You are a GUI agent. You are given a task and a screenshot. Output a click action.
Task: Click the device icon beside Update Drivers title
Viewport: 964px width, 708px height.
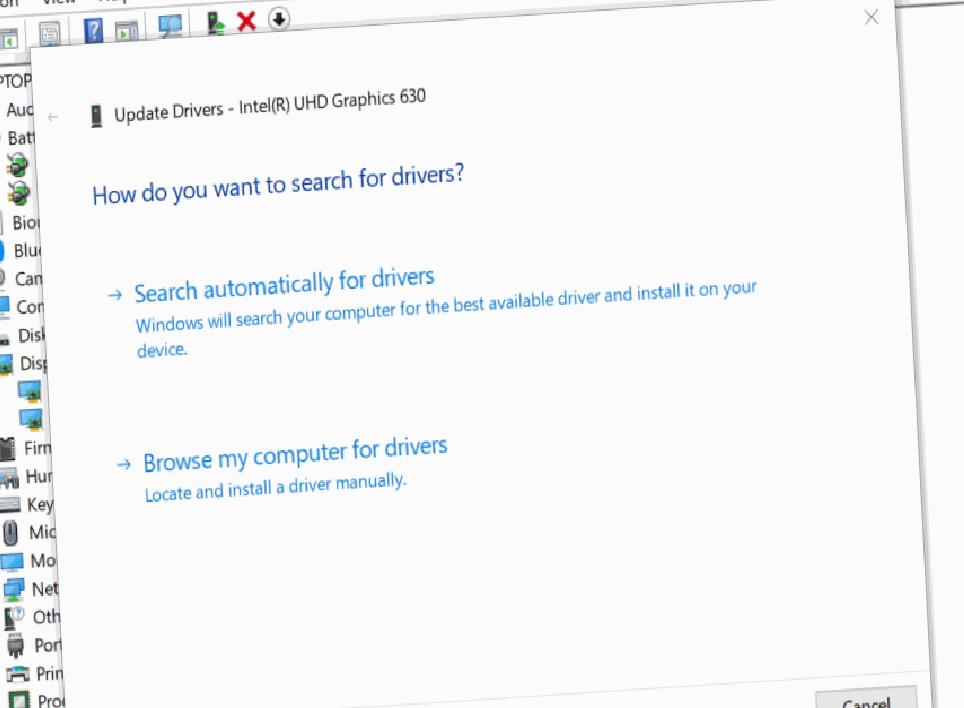point(97,116)
